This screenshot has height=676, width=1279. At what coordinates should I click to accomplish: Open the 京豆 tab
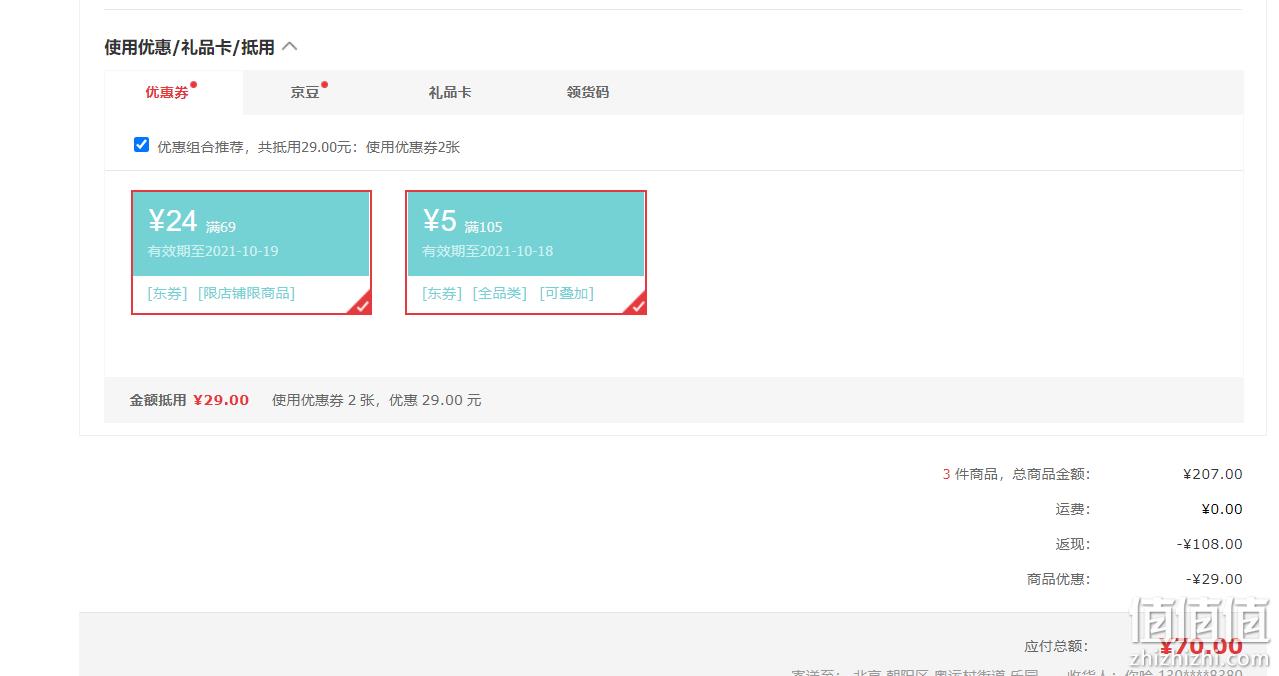305,92
